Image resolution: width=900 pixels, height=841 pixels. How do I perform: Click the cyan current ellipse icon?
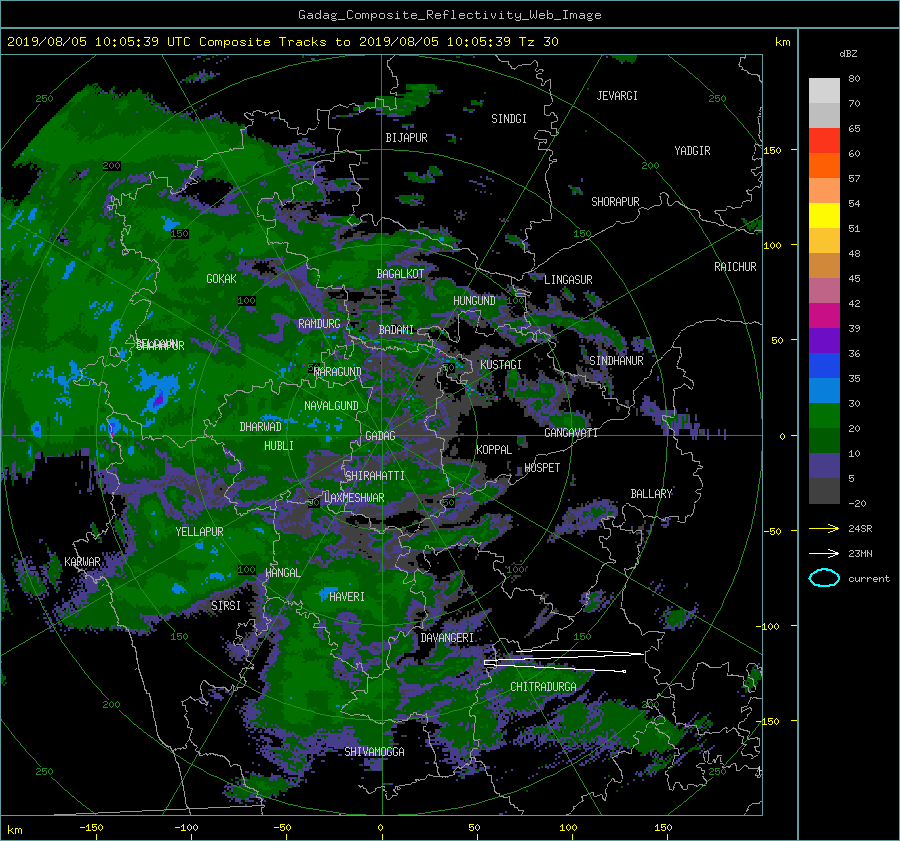824,578
